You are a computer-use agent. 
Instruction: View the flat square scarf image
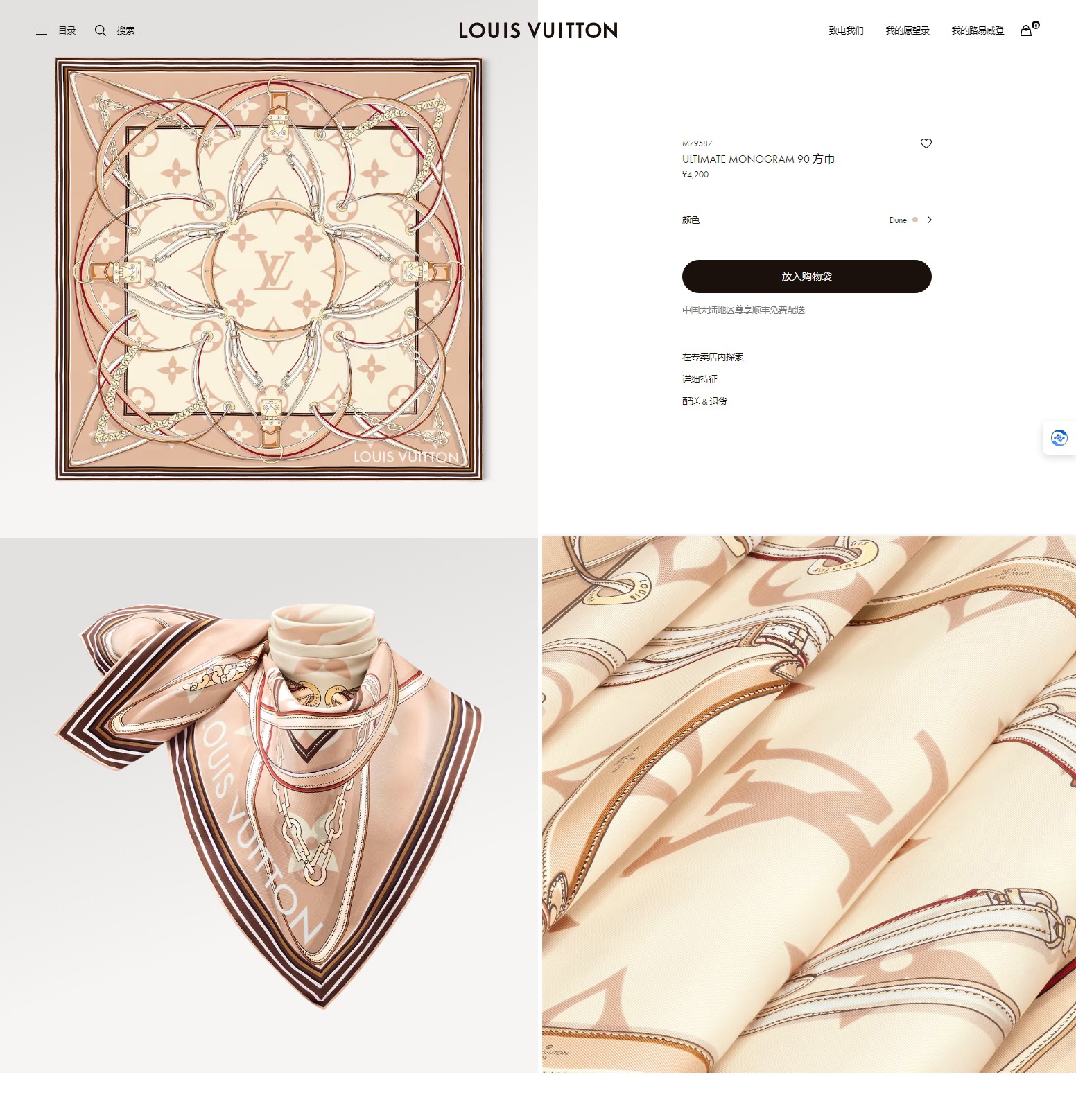pyautogui.click(x=269, y=269)
